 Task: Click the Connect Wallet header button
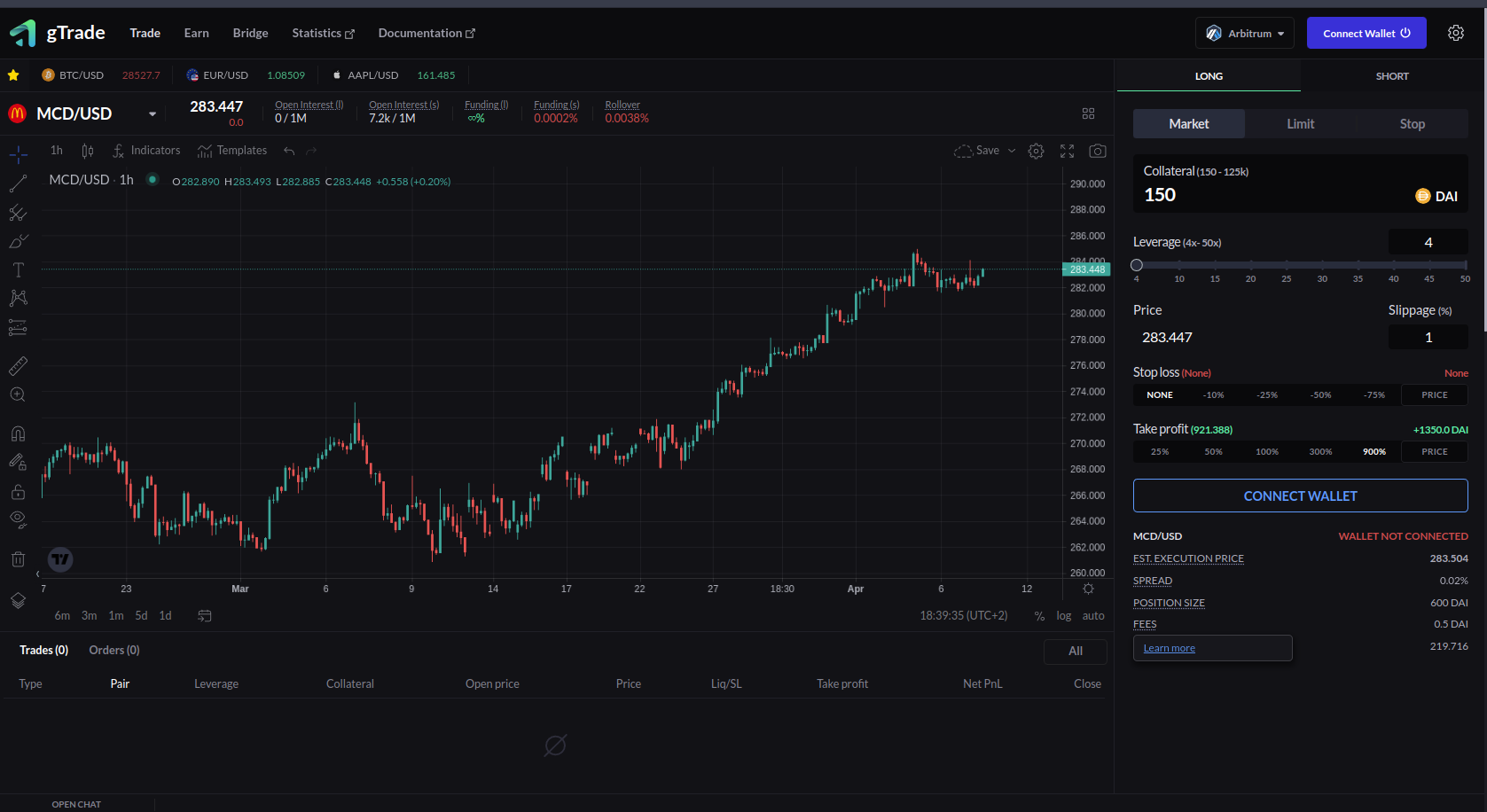click(x=1366, y=33)
